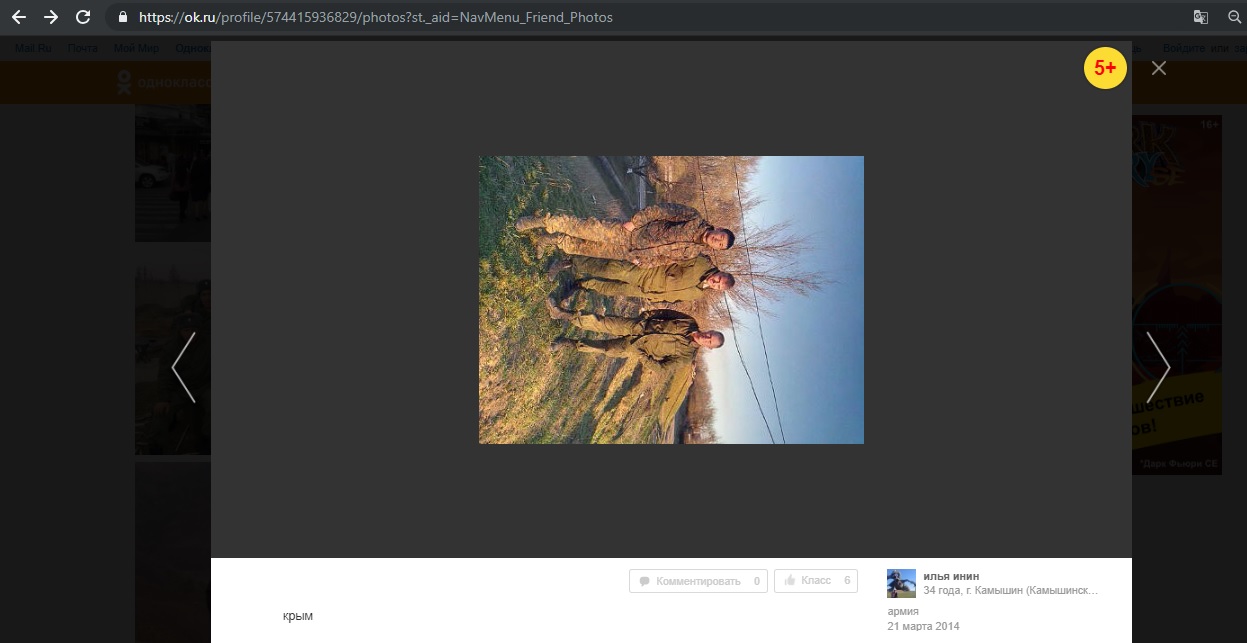This screenshot has width=1247, height=643.
Task: Go to the next photo with right arrow
Action: pyautogui.click(x=1157, y=367)
